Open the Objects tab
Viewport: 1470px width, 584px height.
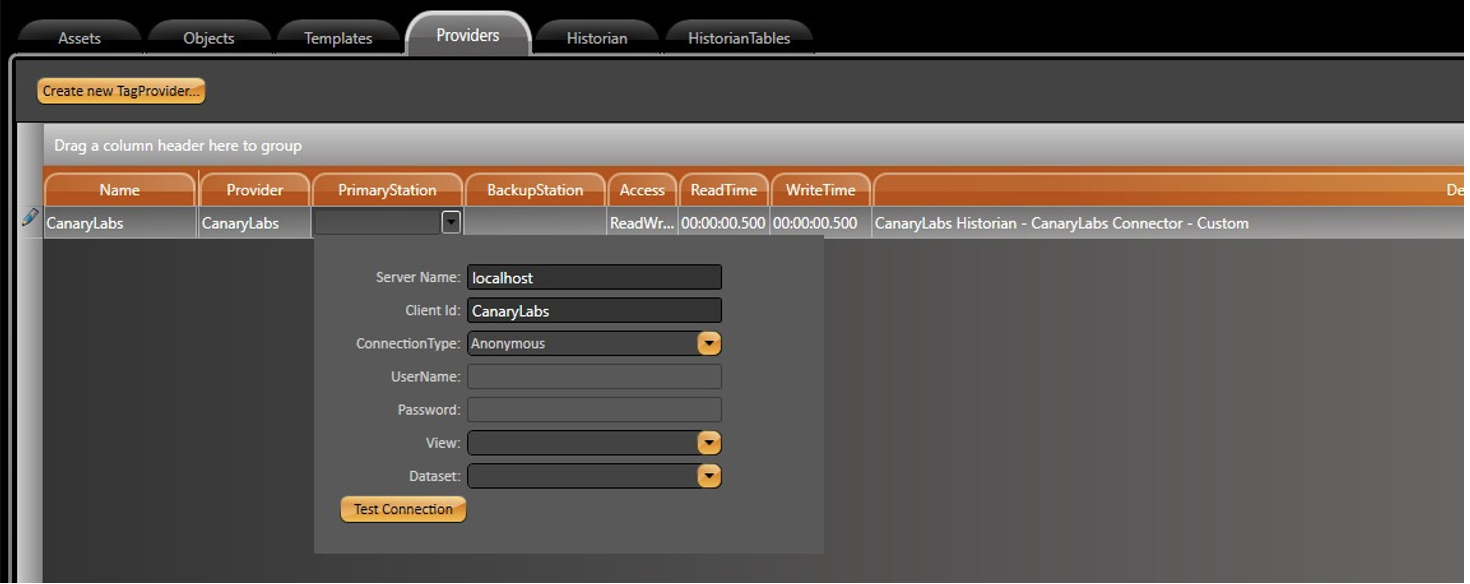[x=208, y=38]
